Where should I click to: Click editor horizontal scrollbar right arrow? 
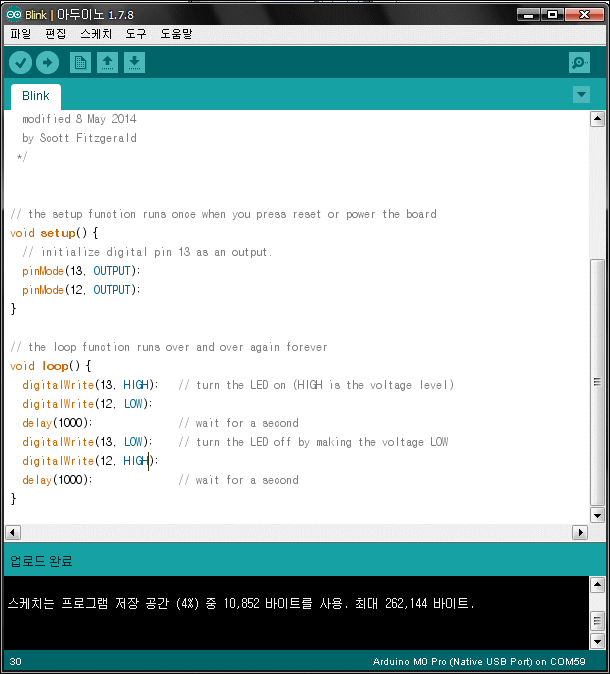[580, 533]
